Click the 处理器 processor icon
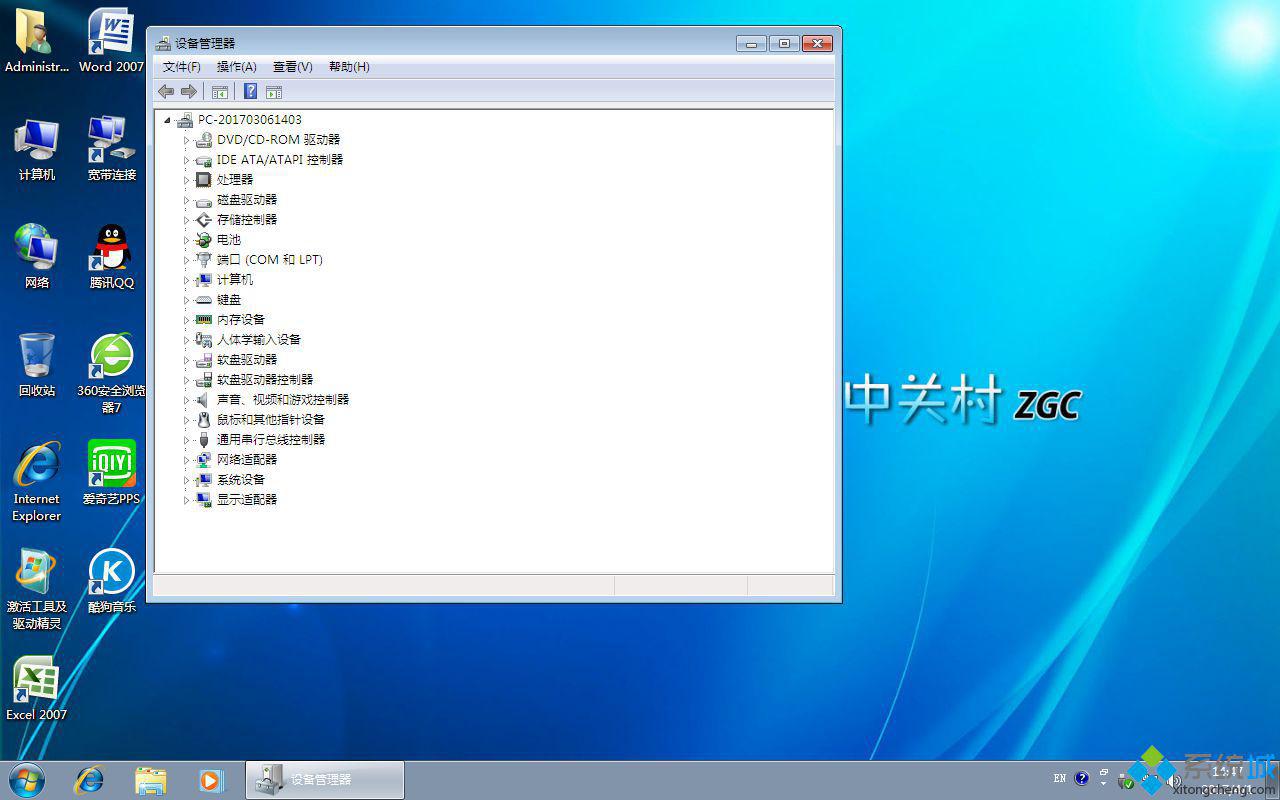 coord(203,179)
